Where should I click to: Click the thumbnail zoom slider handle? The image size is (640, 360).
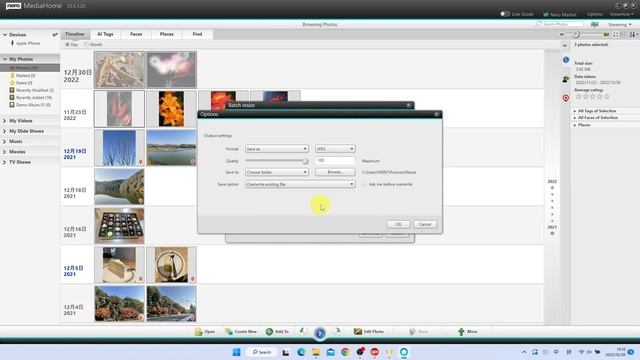pyautogui.click(x=576, y=35)
